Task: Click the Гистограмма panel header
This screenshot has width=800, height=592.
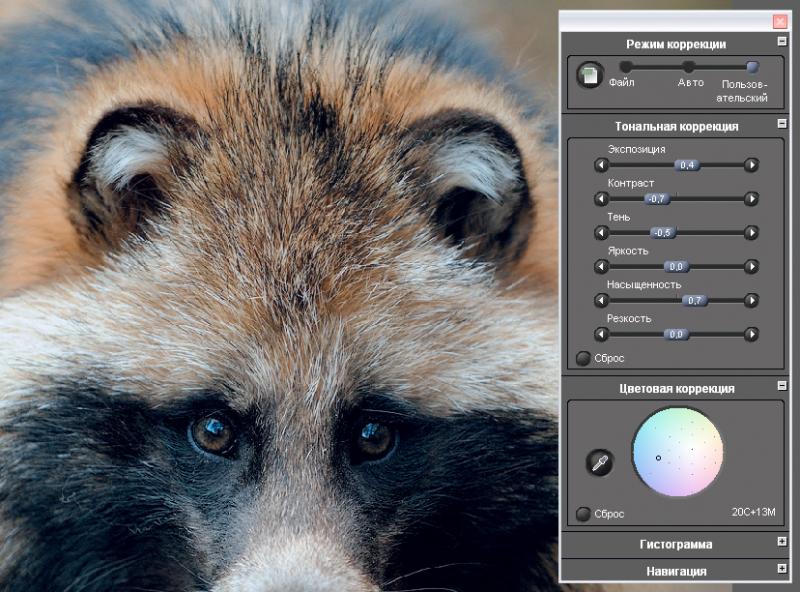Action: pyautogui.click(x=676, y=545)
